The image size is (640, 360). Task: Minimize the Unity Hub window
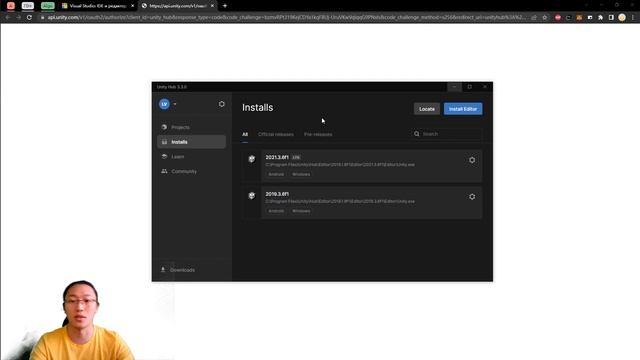[454, 87]
